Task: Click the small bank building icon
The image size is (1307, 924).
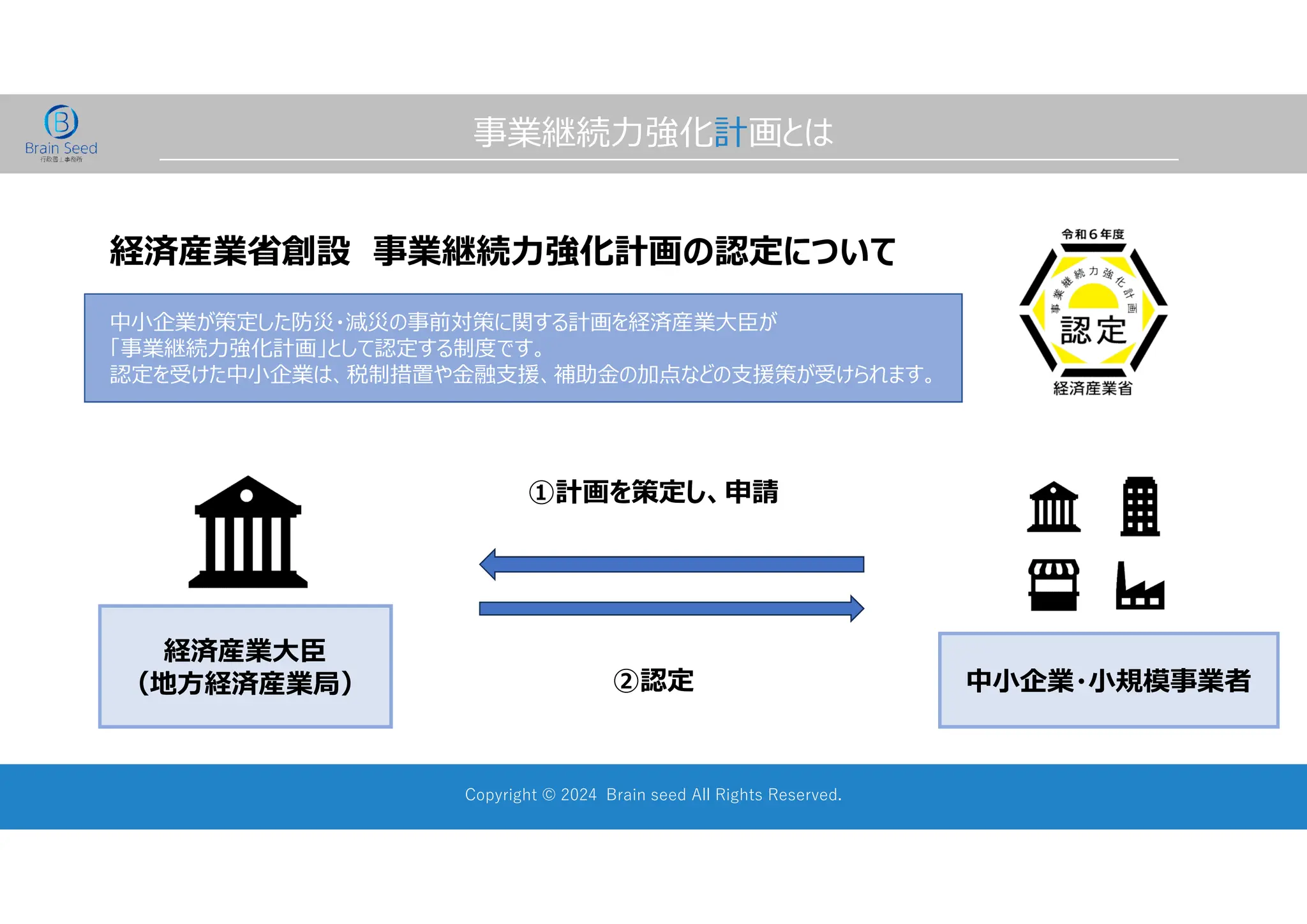Action: click(1054, 508)
